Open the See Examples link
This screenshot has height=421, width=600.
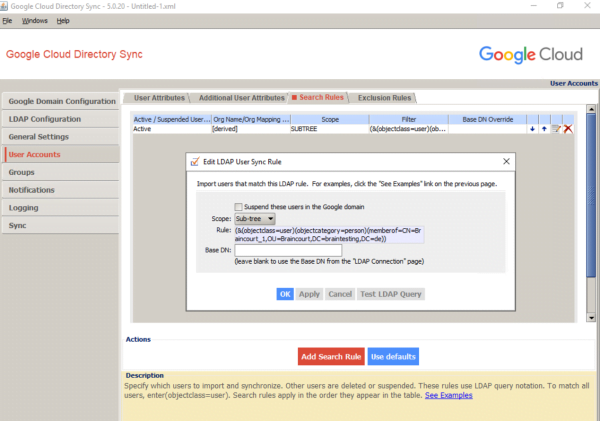[x=448, y=395]
